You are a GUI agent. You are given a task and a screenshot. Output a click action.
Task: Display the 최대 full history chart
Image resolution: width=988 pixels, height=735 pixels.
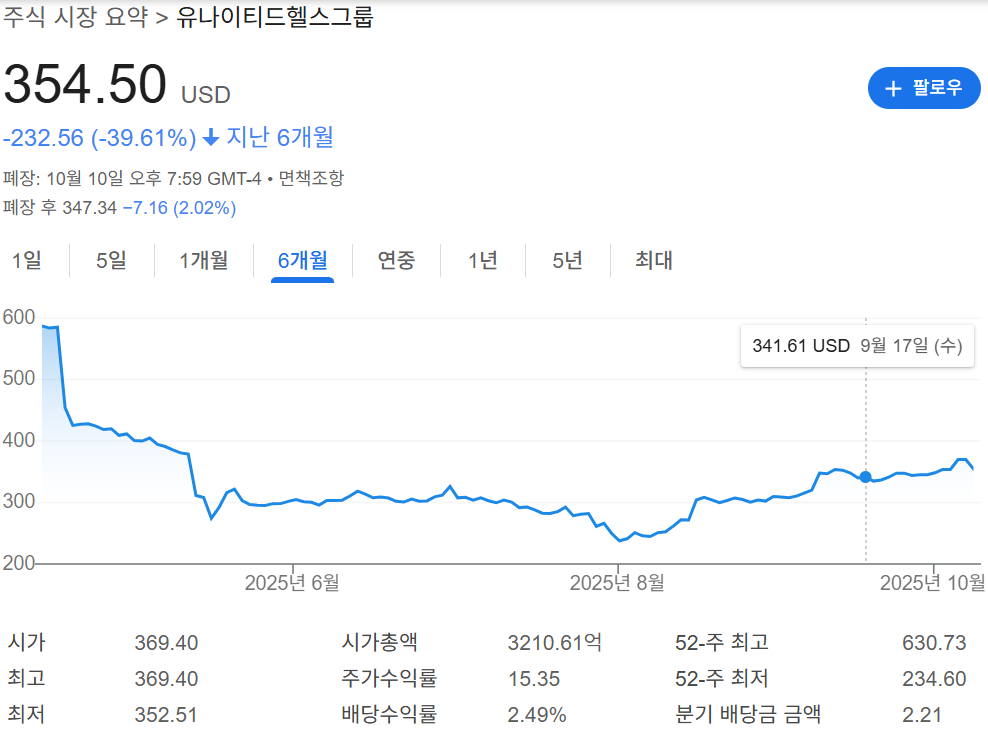(652, 260)
